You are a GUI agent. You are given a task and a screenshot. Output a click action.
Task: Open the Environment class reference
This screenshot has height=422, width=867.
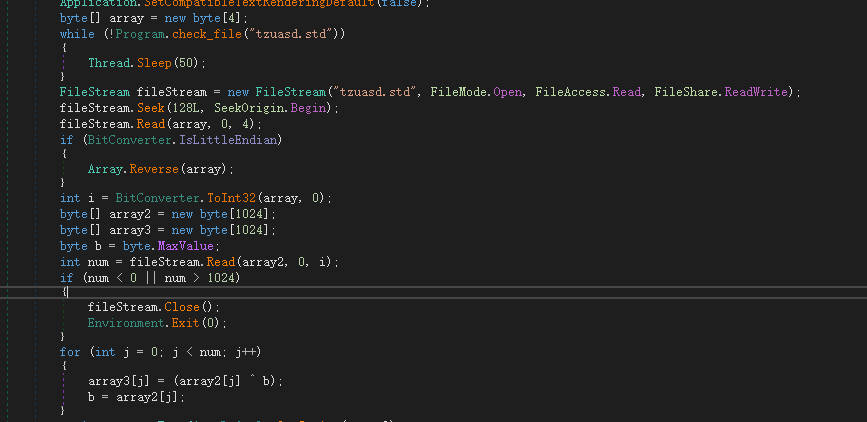[125, 323]
